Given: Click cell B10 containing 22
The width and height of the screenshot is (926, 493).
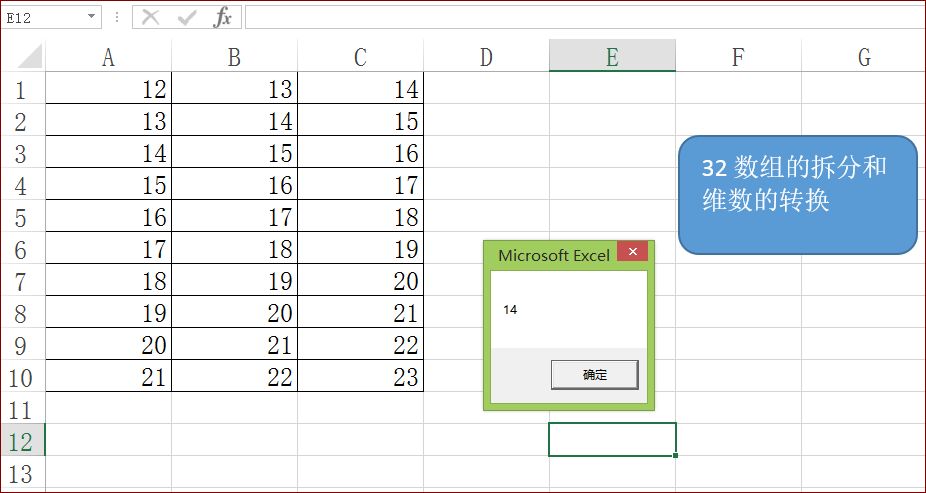Looking at the screenshot, I should pyautogui.click(x=234, y=376).
